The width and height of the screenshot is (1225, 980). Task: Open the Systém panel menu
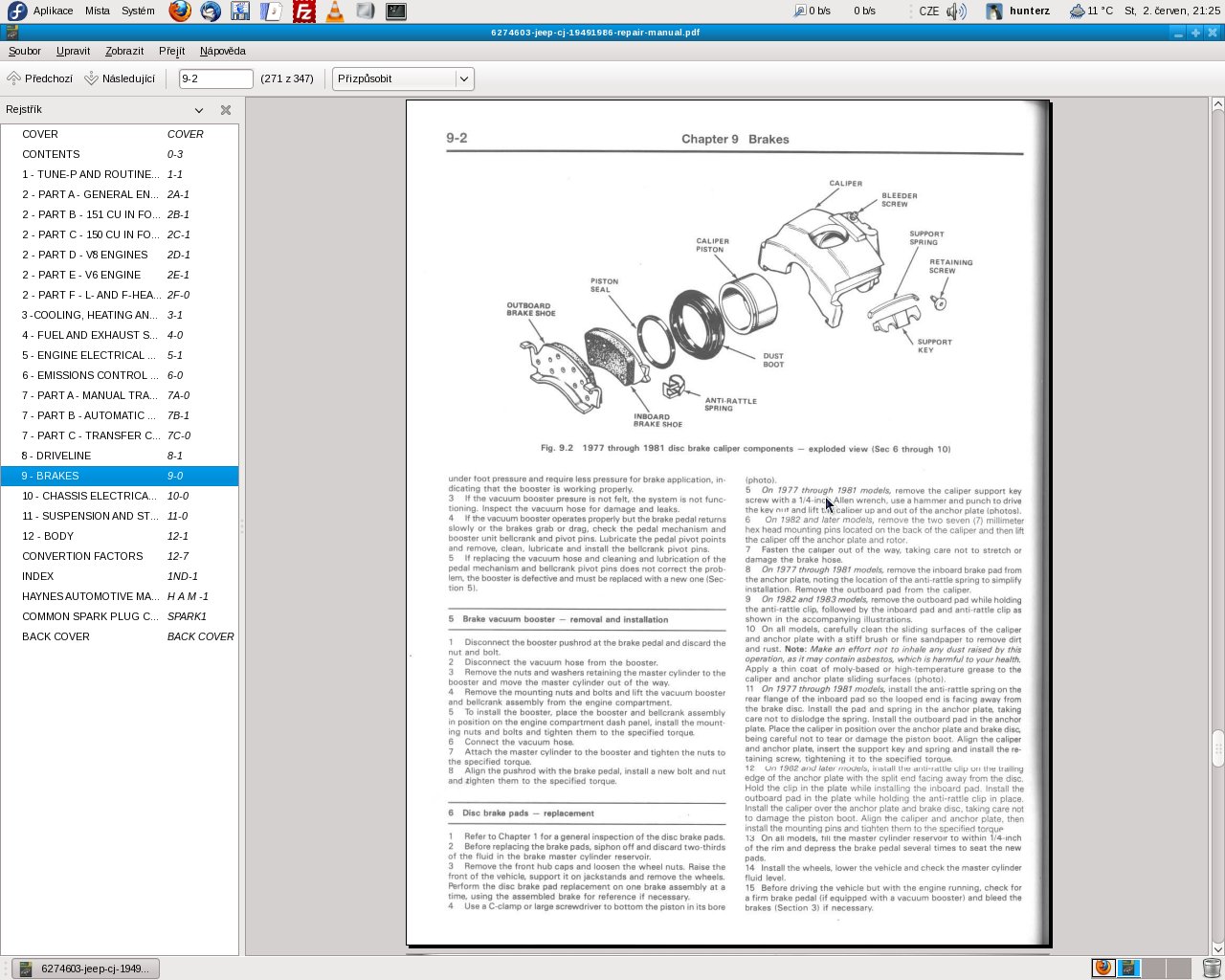[x=138, y=11]
